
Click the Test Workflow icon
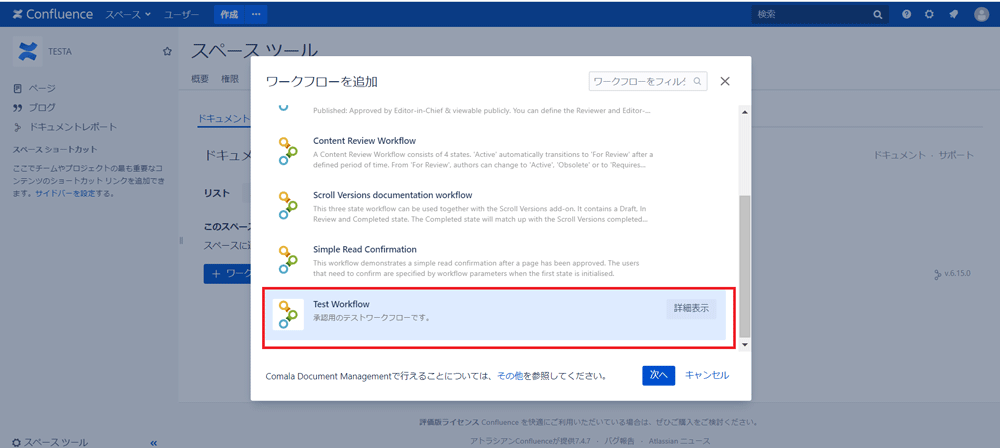[288, 315]
